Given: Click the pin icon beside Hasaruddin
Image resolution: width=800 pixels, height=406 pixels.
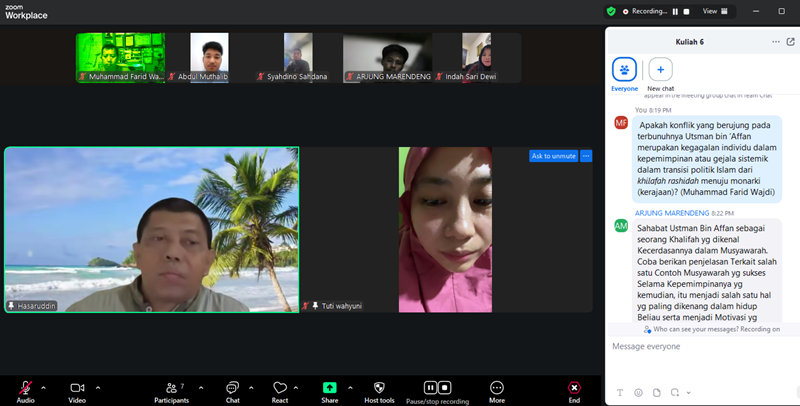Looking at the screenshot, I should [11, 306].
